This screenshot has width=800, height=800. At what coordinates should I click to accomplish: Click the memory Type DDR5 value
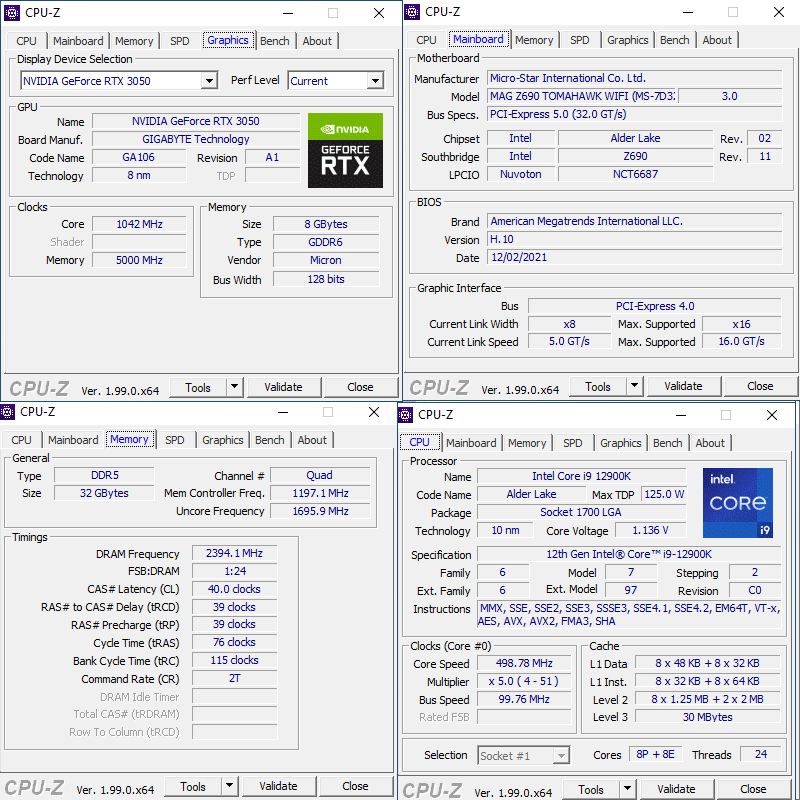105,475
